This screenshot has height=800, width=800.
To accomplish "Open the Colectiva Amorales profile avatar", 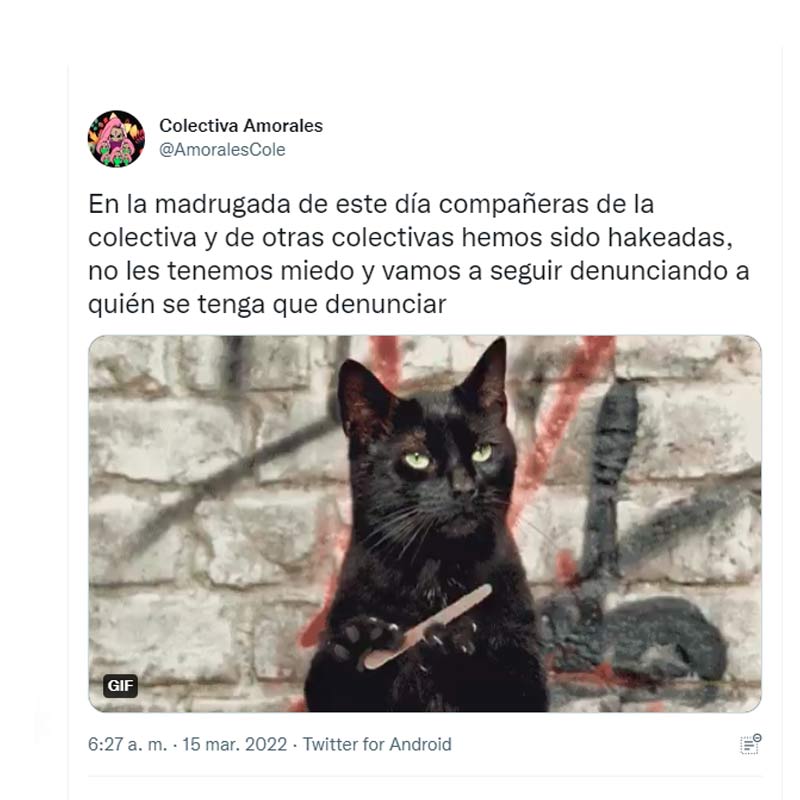I will pyautogui.click(x=116, y=139).
